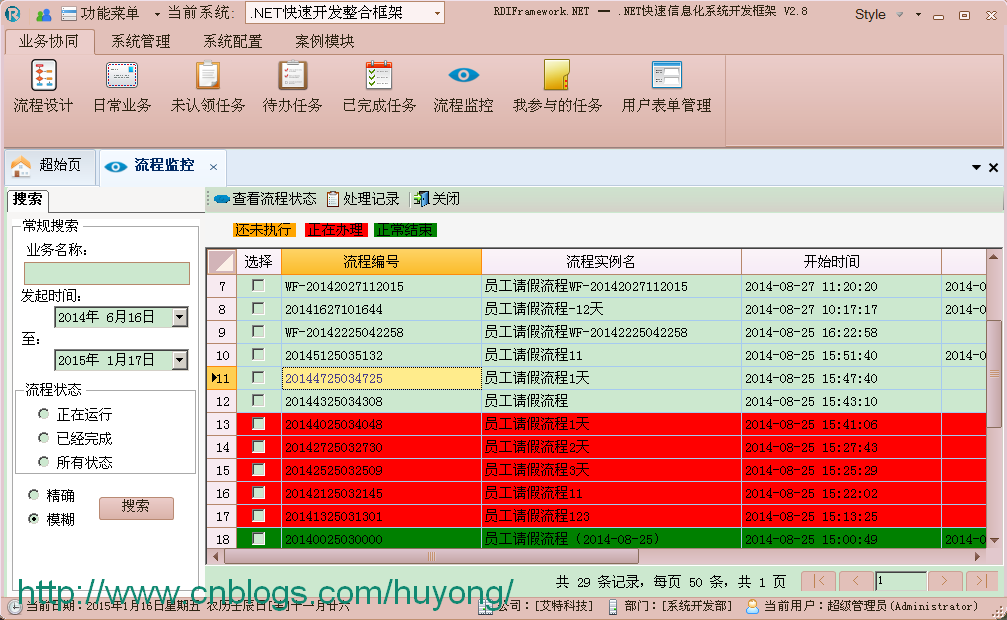Tick the checkbox in row 13
This screenshot has width=1007, height=620.
click(258, 423)
